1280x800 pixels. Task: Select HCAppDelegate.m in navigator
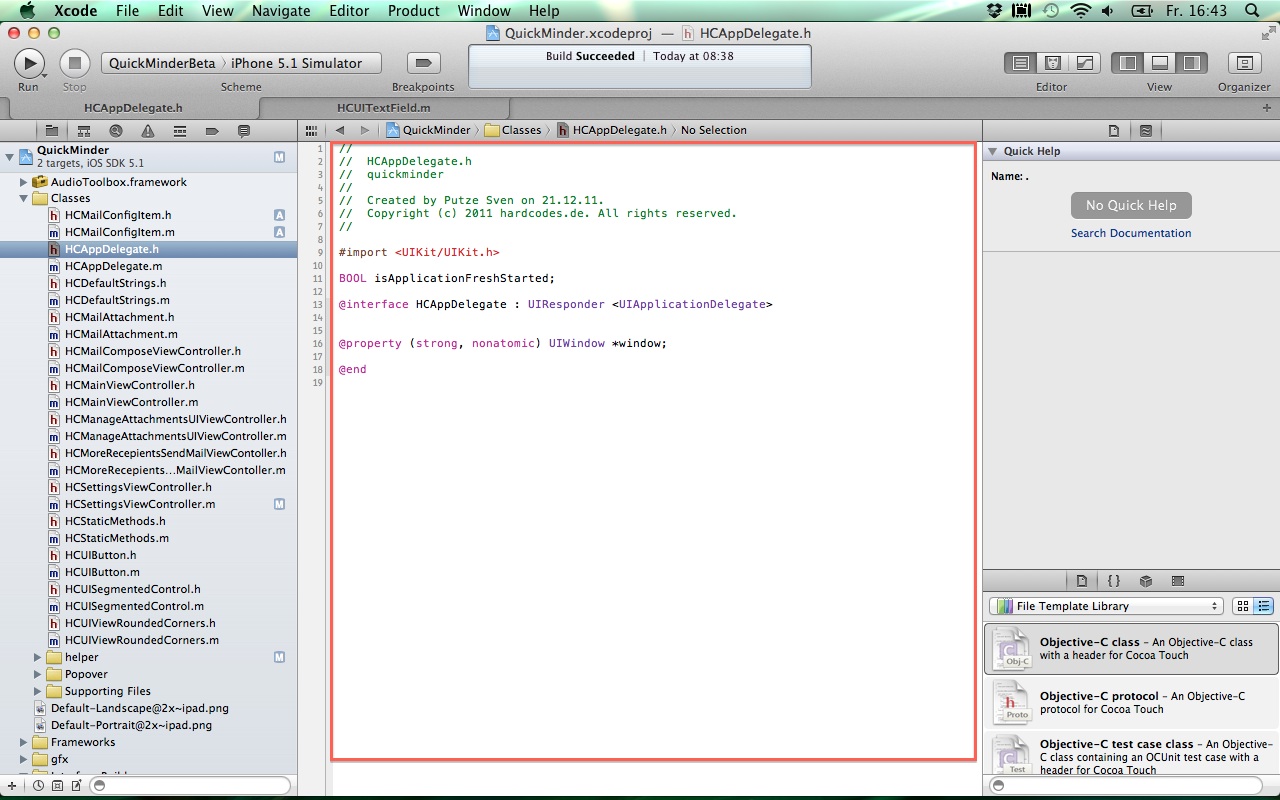[x=113, y=266]
